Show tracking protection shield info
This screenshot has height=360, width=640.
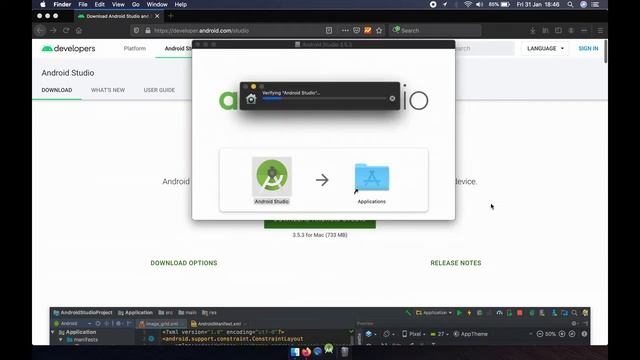(x=136, y=30)
